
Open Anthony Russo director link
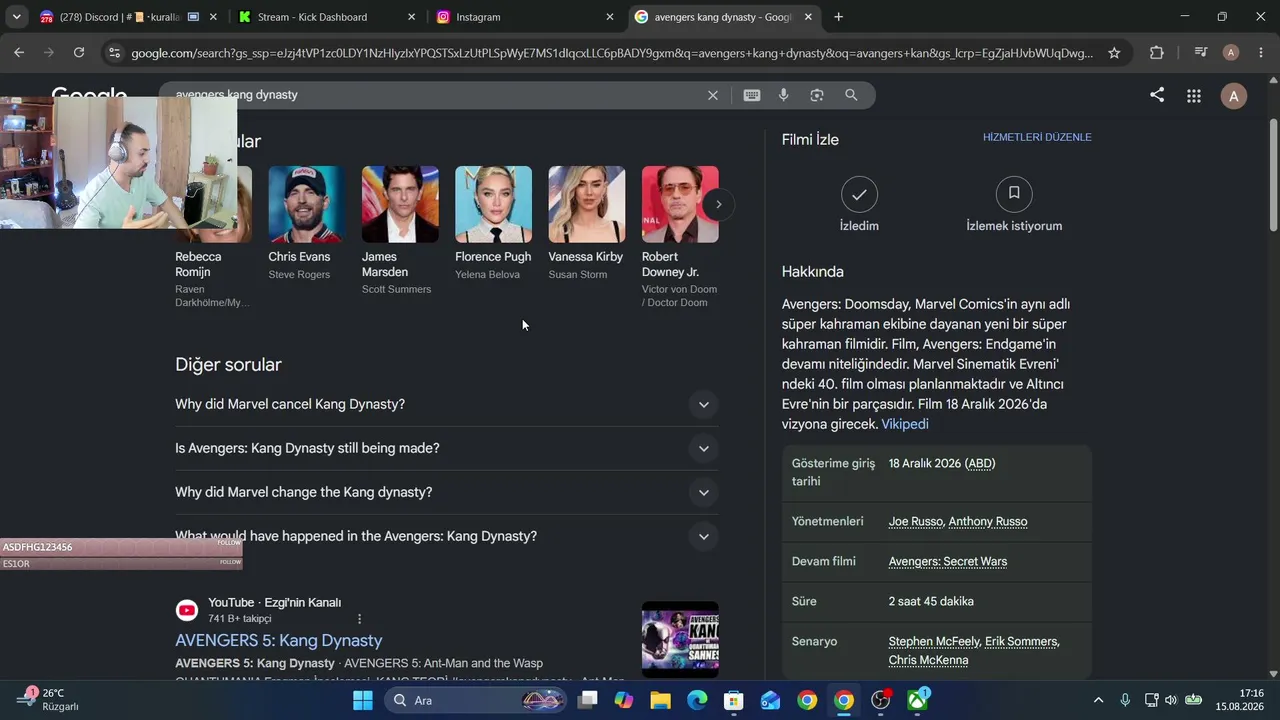point(988,522)
